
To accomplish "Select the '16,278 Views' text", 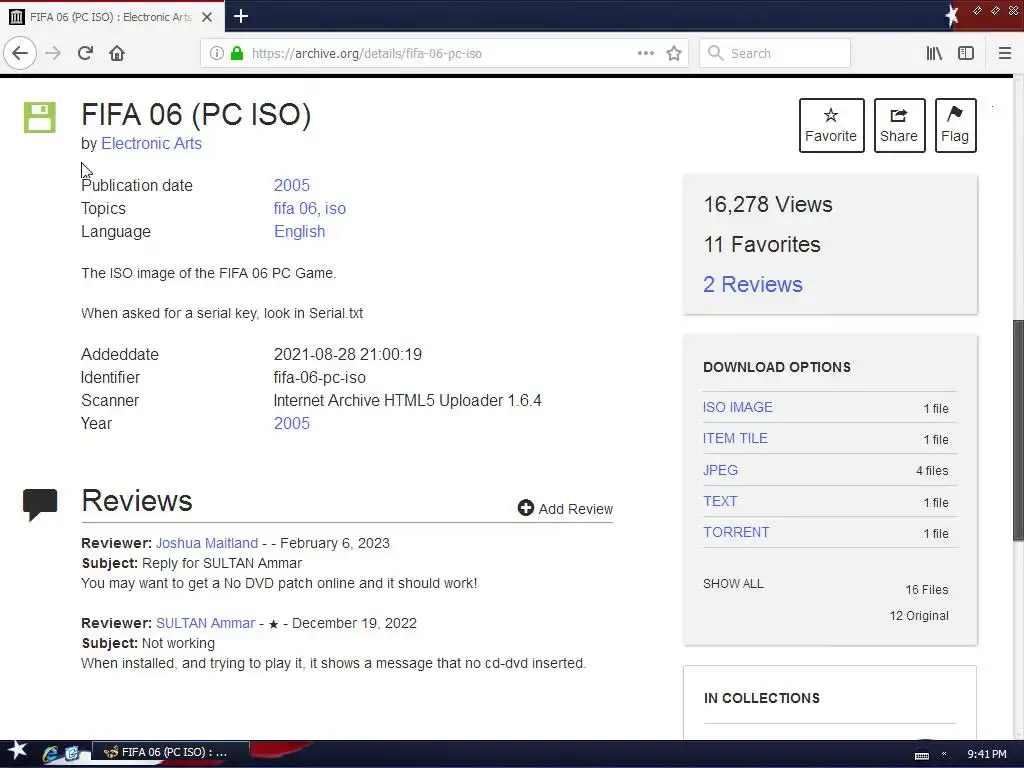I will pyautogui.click(x=768, y=204).
